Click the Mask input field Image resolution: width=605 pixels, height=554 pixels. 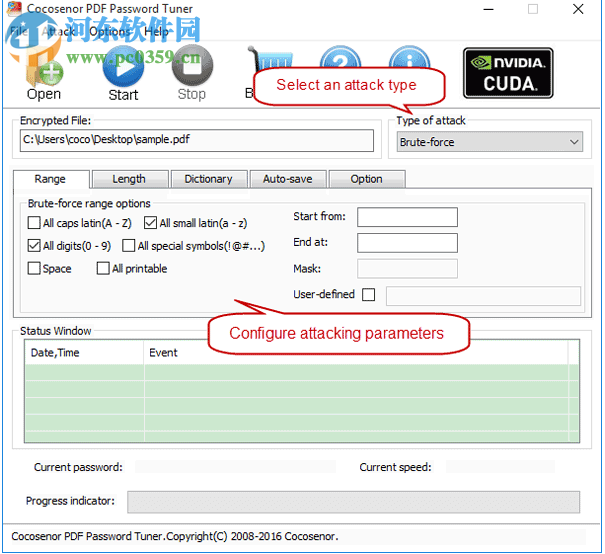point(407,269)
